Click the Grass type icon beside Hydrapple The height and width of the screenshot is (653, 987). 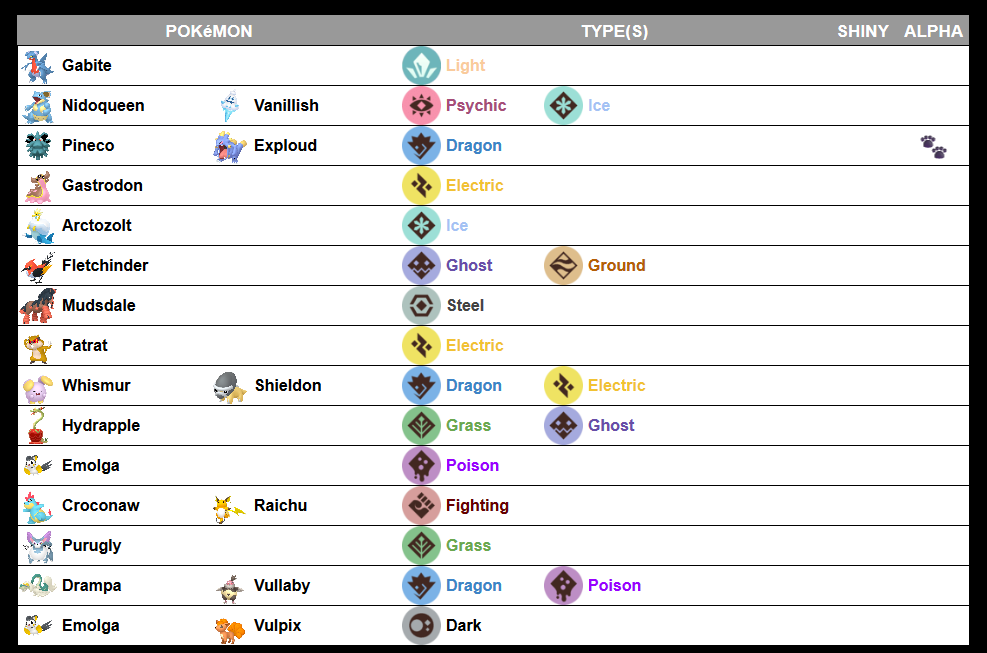(421, 426)
